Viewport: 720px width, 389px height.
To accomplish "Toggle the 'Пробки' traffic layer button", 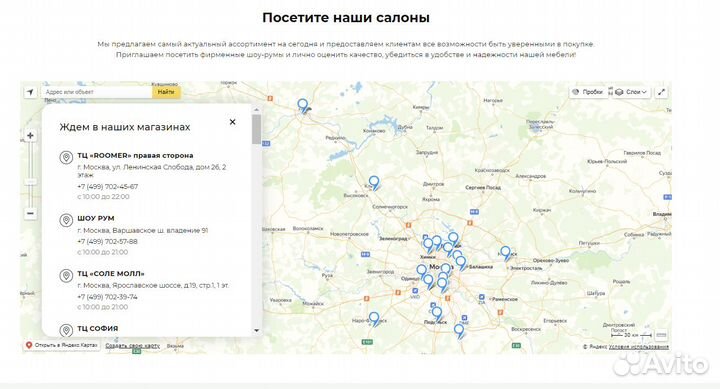I will 588,92.
